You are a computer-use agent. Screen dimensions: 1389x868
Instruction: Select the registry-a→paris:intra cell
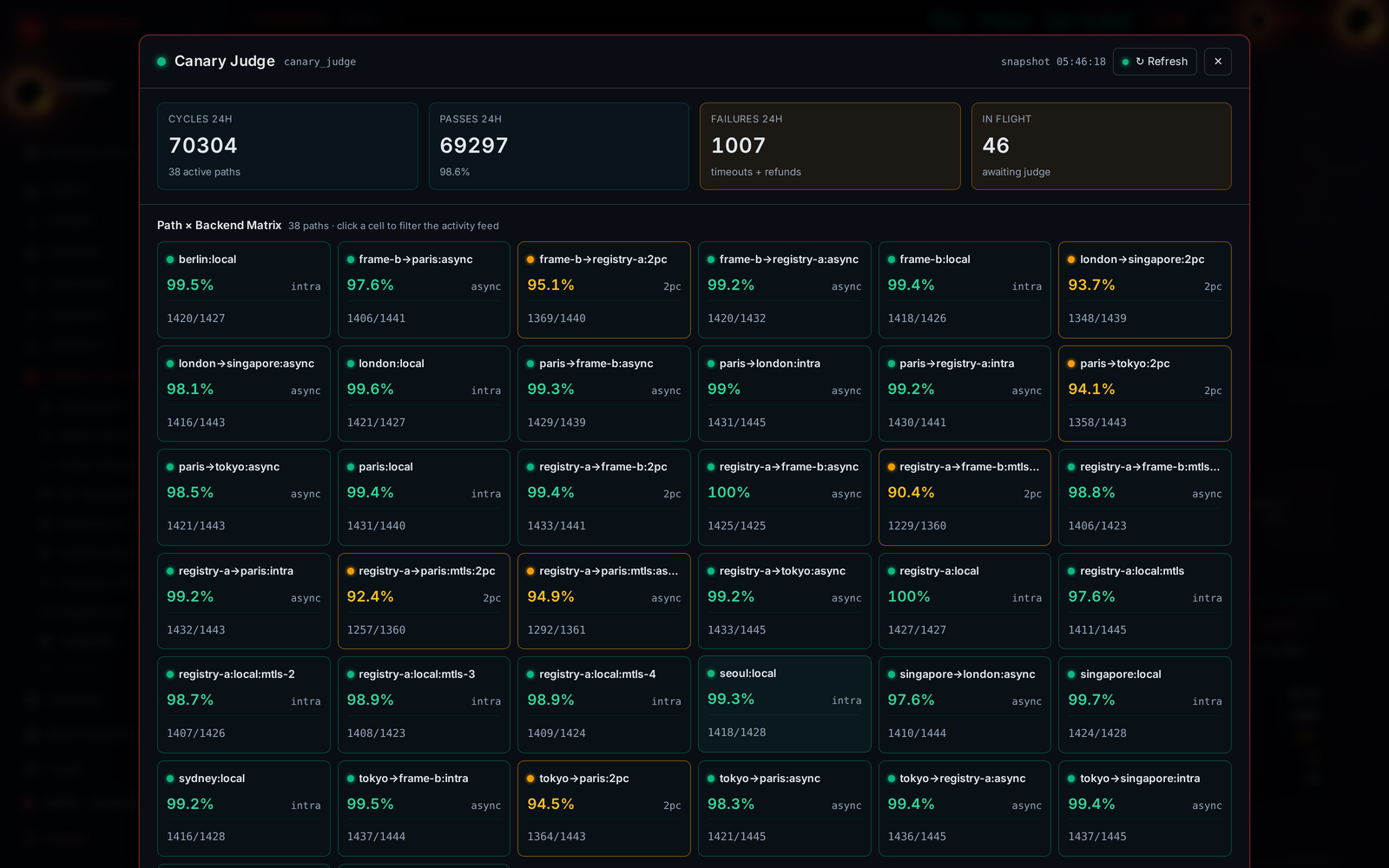tap(244, 602)
